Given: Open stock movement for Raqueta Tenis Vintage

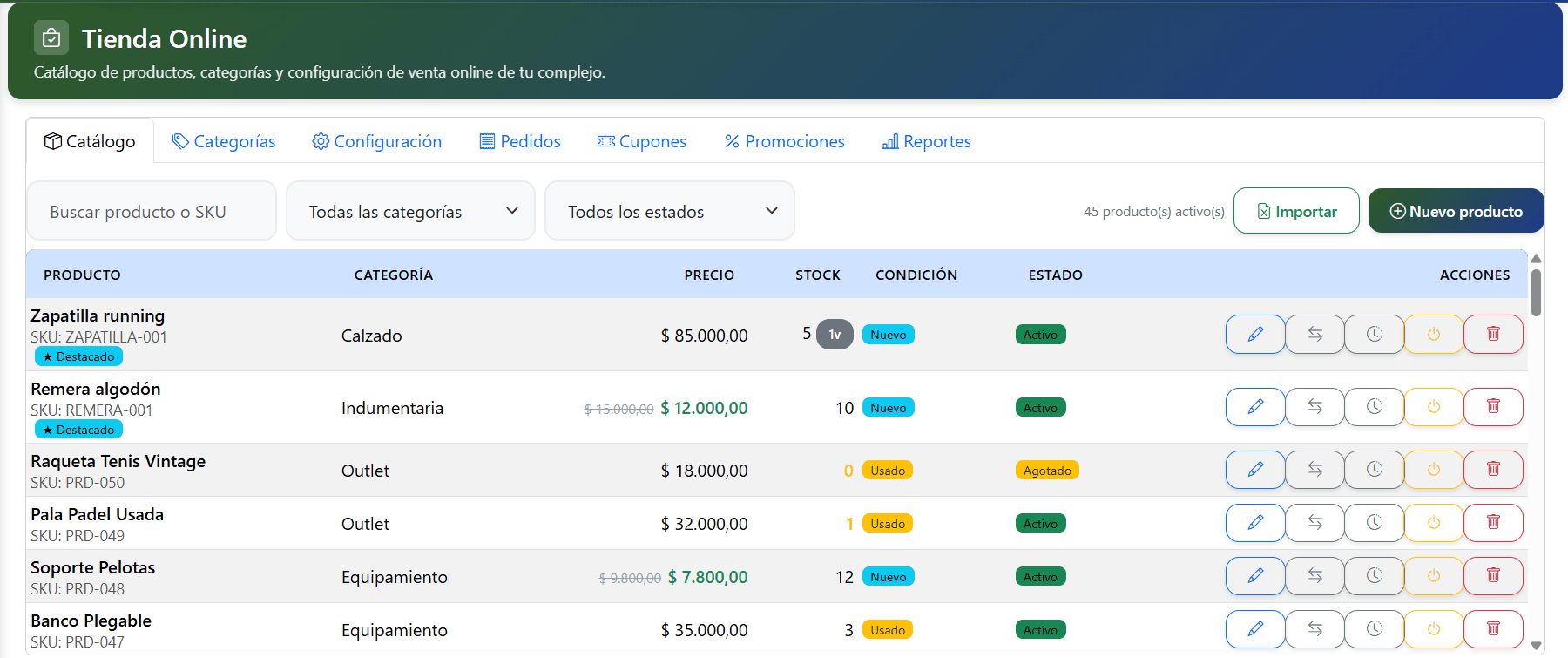Looking at the screenshot, I should click(1315, 470).
